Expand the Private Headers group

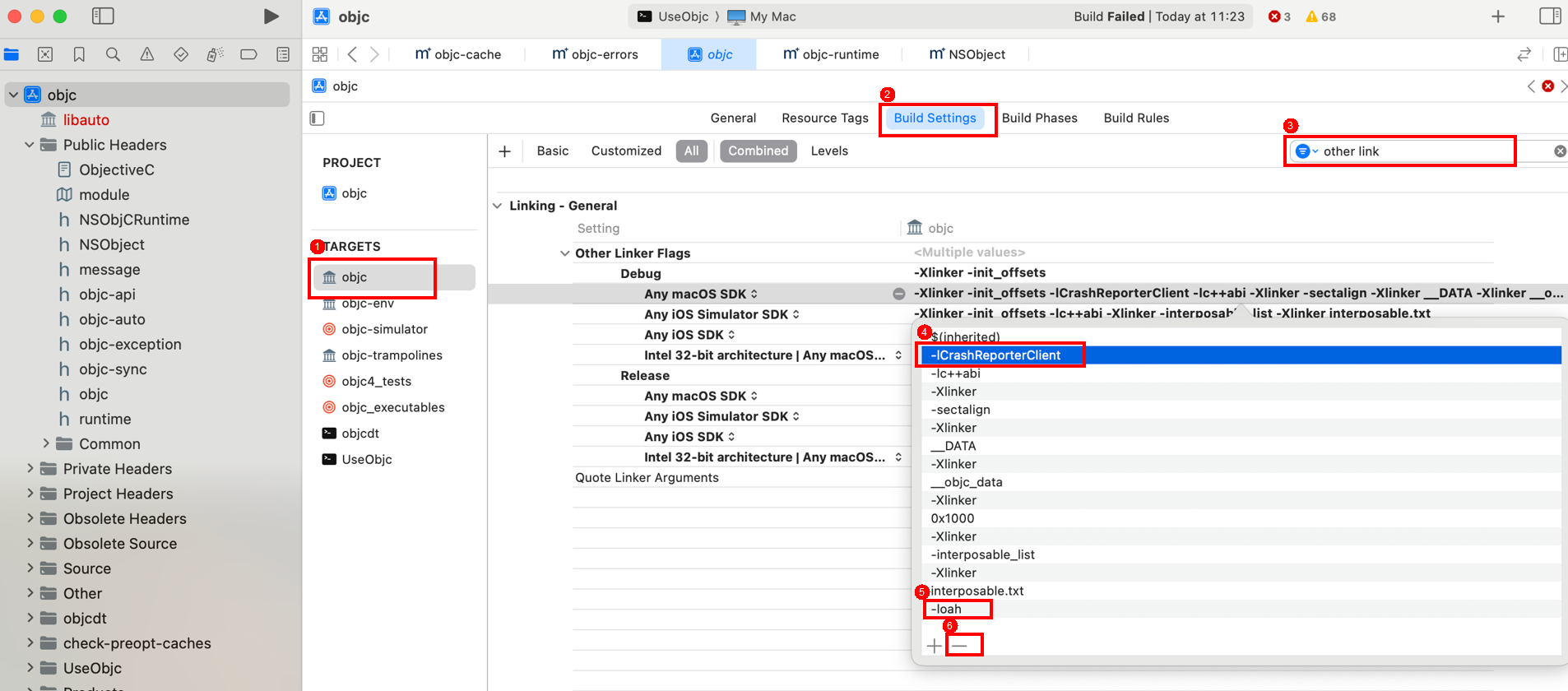click(30, 469)
